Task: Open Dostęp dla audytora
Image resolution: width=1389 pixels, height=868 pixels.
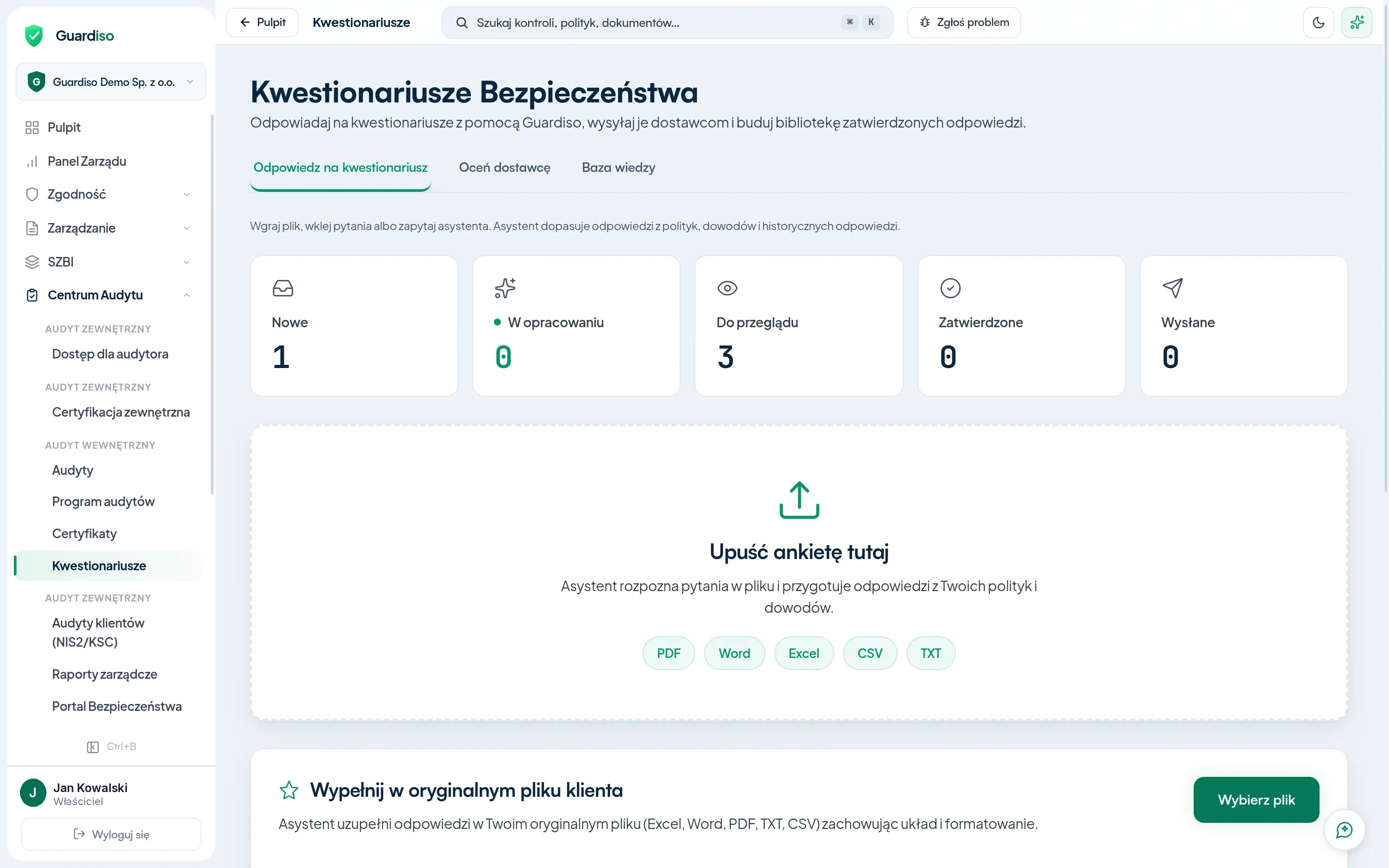Action: [x=110, y=354]
